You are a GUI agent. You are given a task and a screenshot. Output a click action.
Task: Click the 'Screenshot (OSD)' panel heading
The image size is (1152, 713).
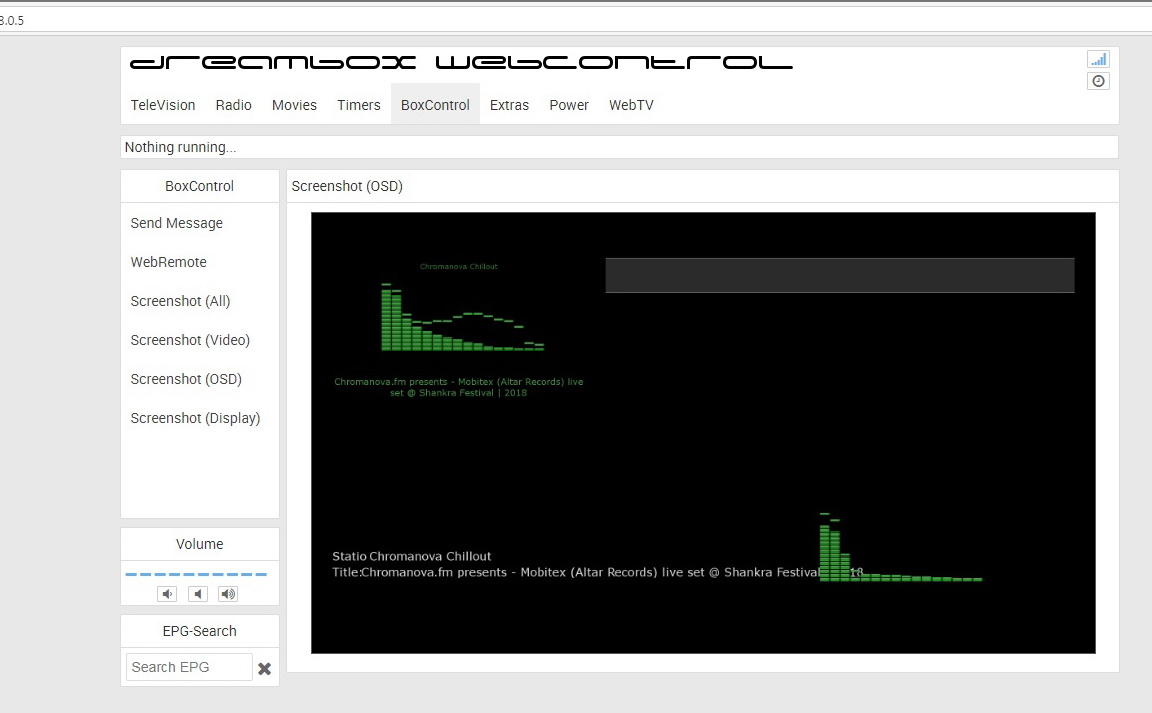(347, 186)
